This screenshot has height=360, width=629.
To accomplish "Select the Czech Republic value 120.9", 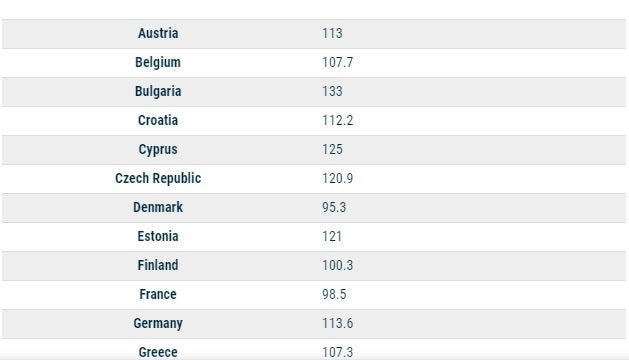I will 338,179.
